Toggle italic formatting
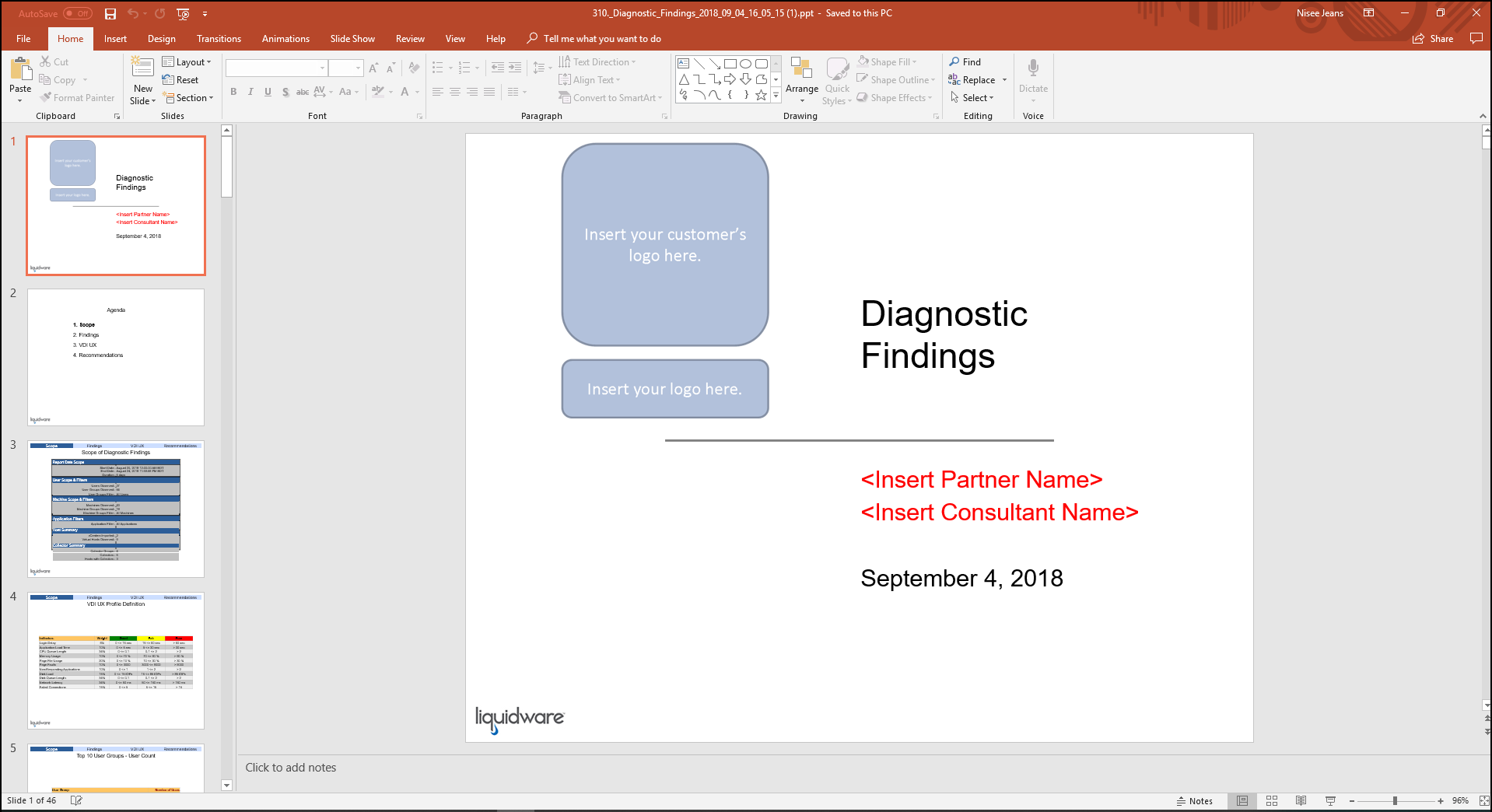The image size is (1492, 812). pos(250,92)
